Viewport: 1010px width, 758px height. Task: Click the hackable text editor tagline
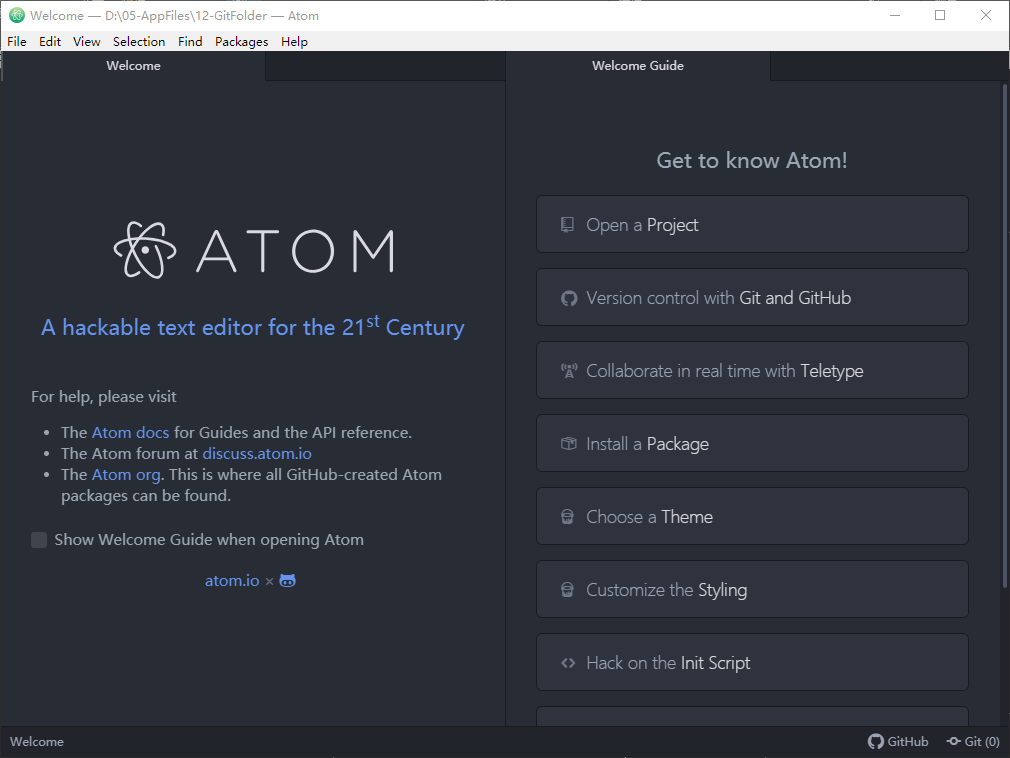(x=252, y=327)
